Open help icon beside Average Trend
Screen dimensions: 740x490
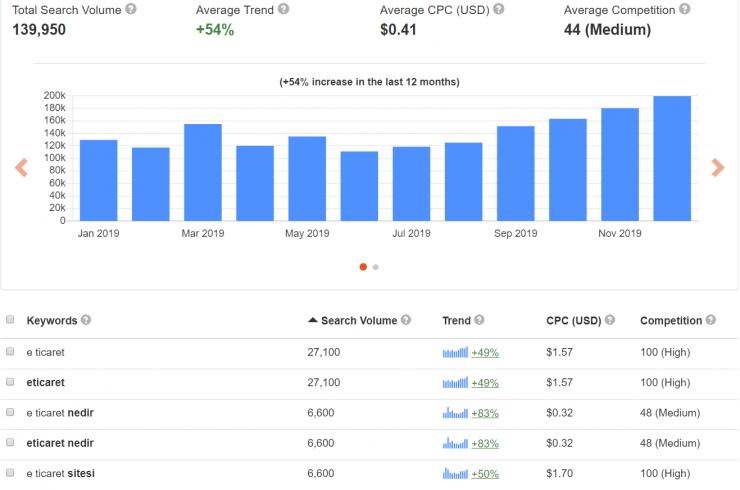coord(283,9)
